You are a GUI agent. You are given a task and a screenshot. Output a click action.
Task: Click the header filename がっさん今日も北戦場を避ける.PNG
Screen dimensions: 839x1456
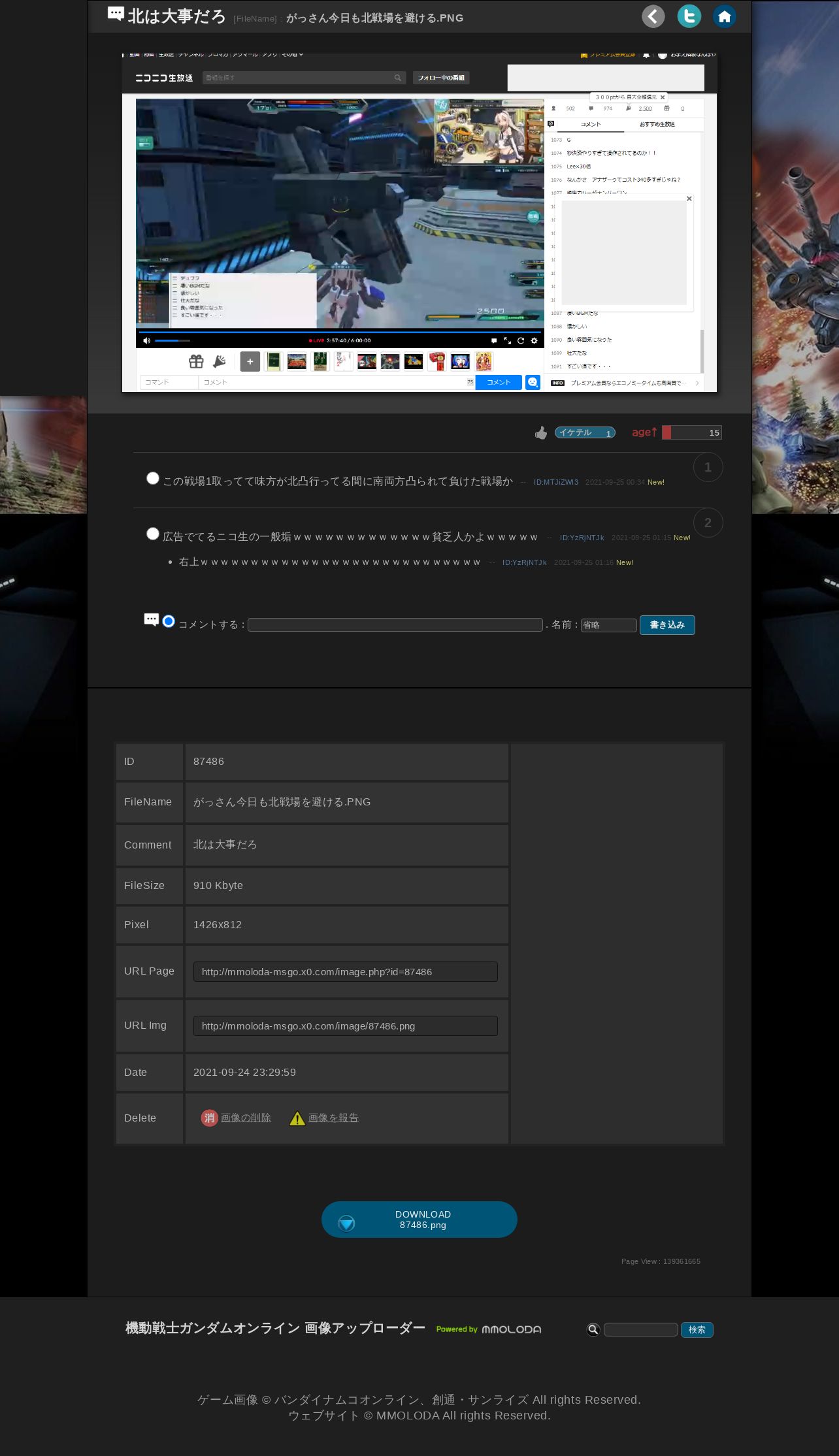click(374, 18)
